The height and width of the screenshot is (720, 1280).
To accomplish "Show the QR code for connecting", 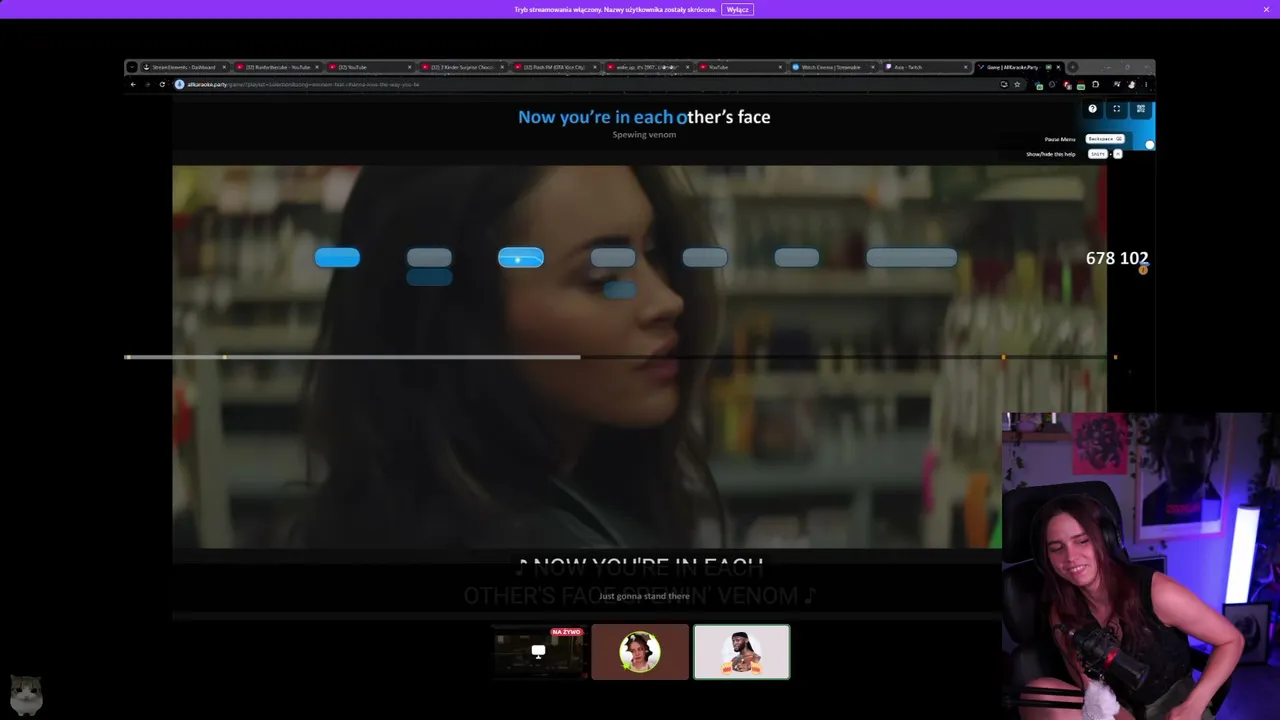I will (x=1141, y=109).
